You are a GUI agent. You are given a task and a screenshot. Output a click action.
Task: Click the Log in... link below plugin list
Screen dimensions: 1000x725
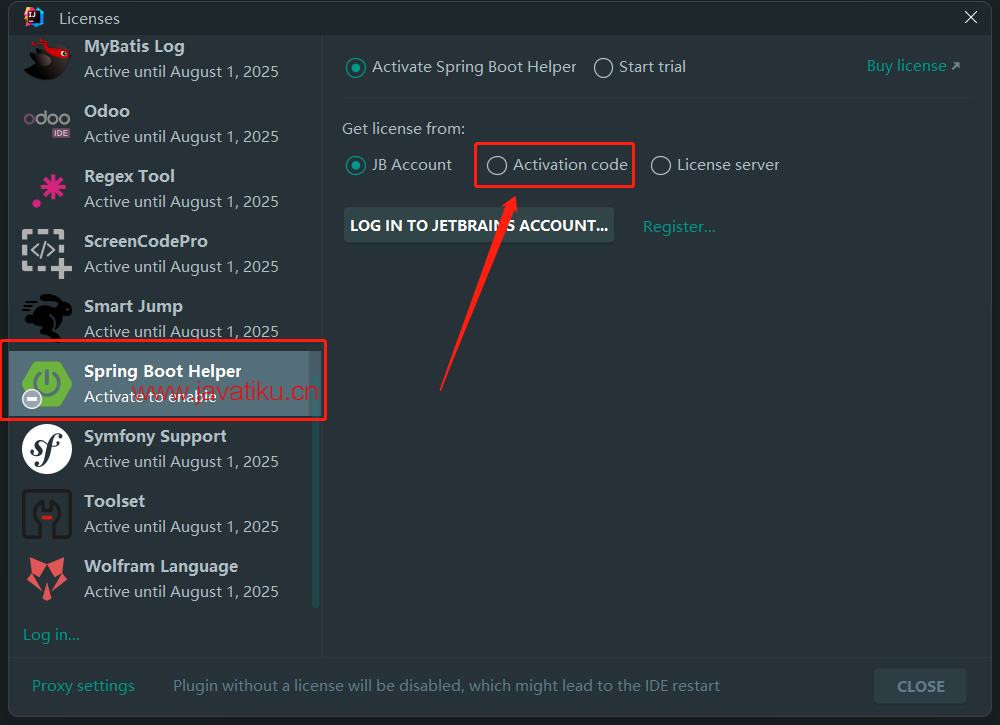(51, 634)
